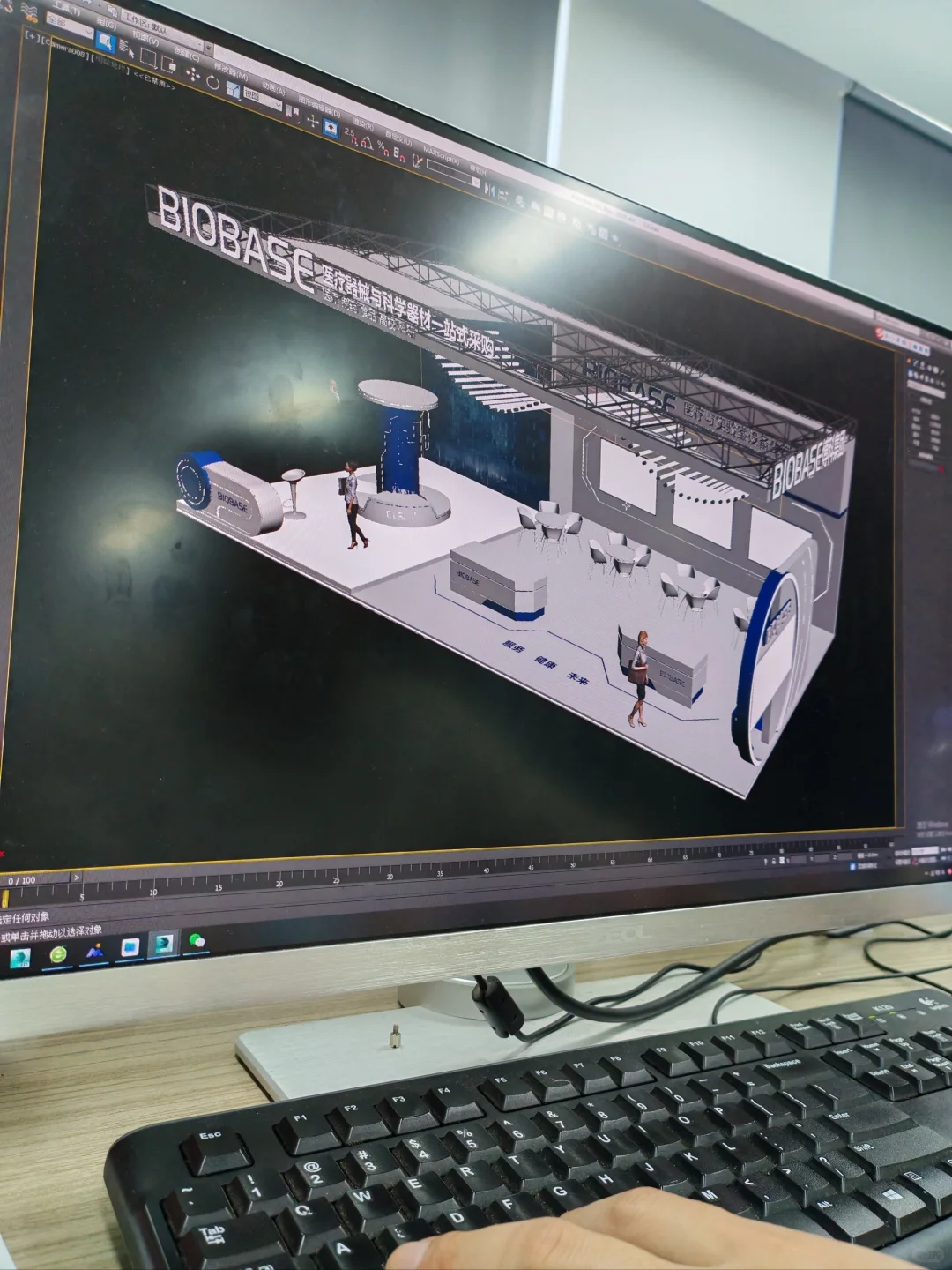
Task: Open the 渲染(R) menu
Action: tap(363, 125)
